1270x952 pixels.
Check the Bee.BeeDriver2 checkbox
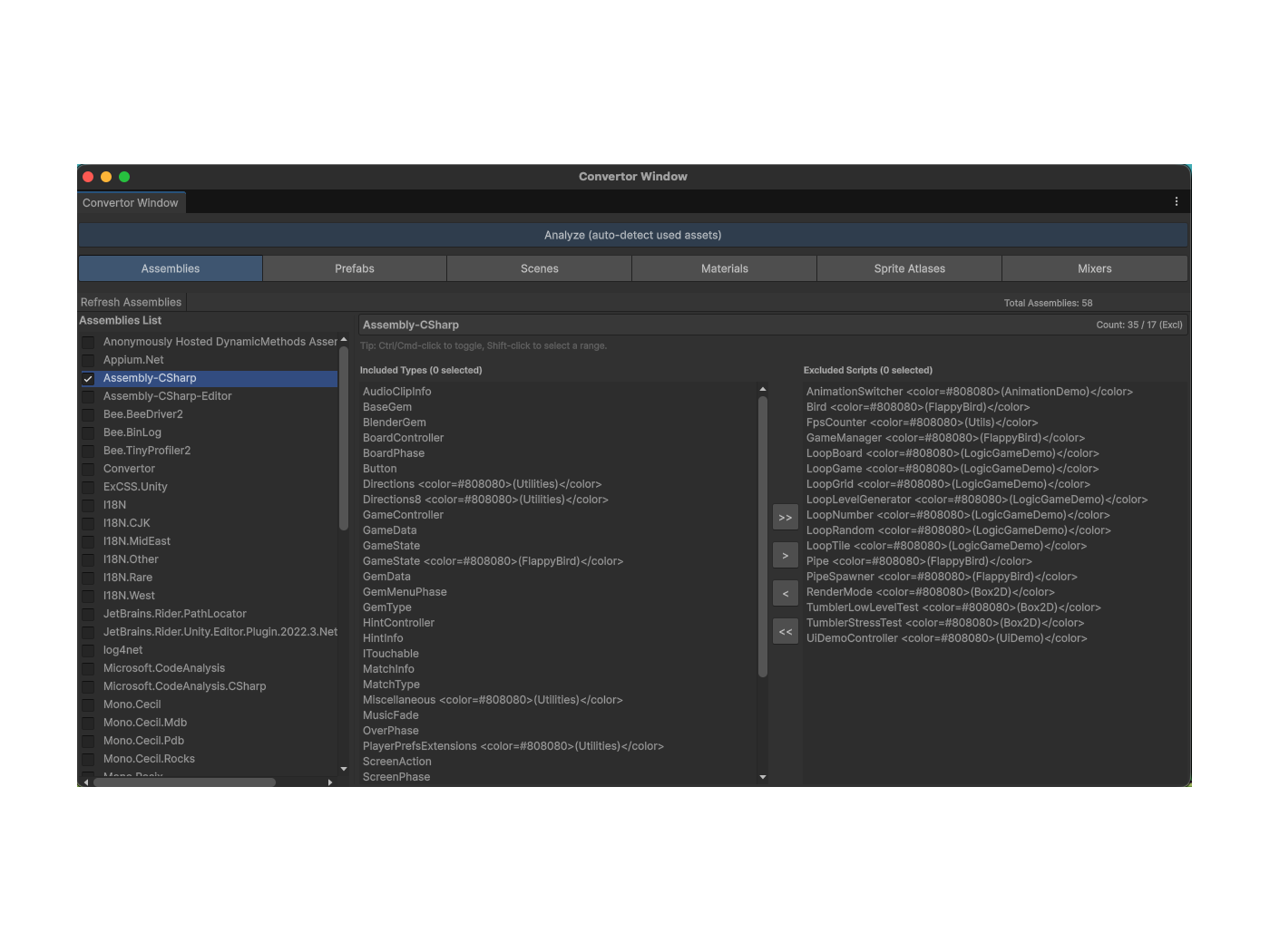(x=88, y=415)
